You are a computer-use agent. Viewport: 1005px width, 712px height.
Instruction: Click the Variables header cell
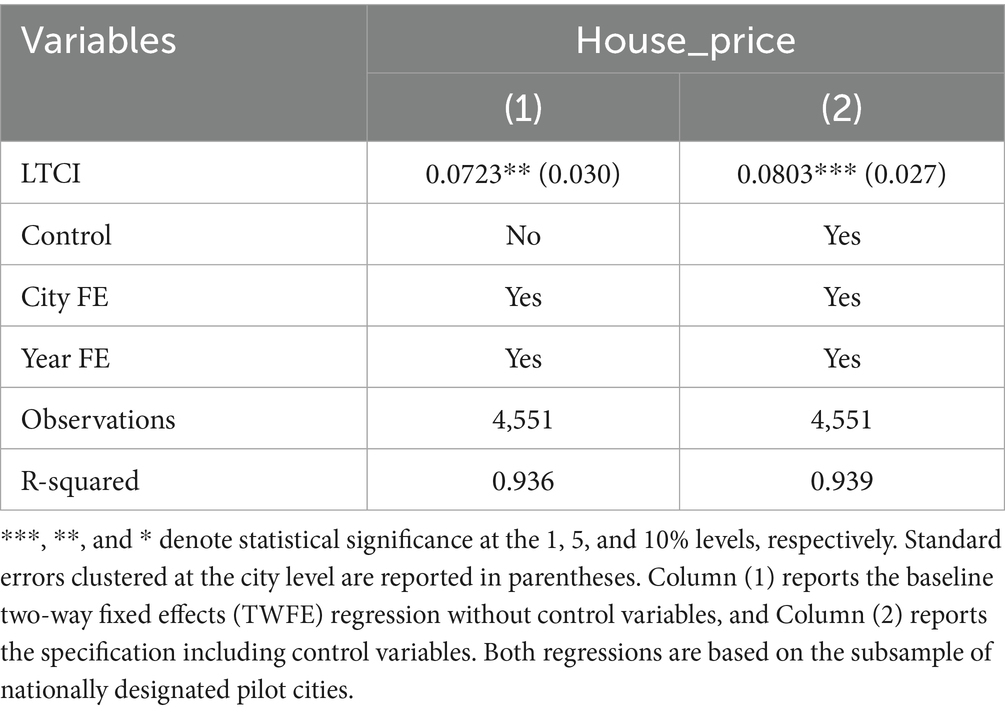(x=98, y=41)
